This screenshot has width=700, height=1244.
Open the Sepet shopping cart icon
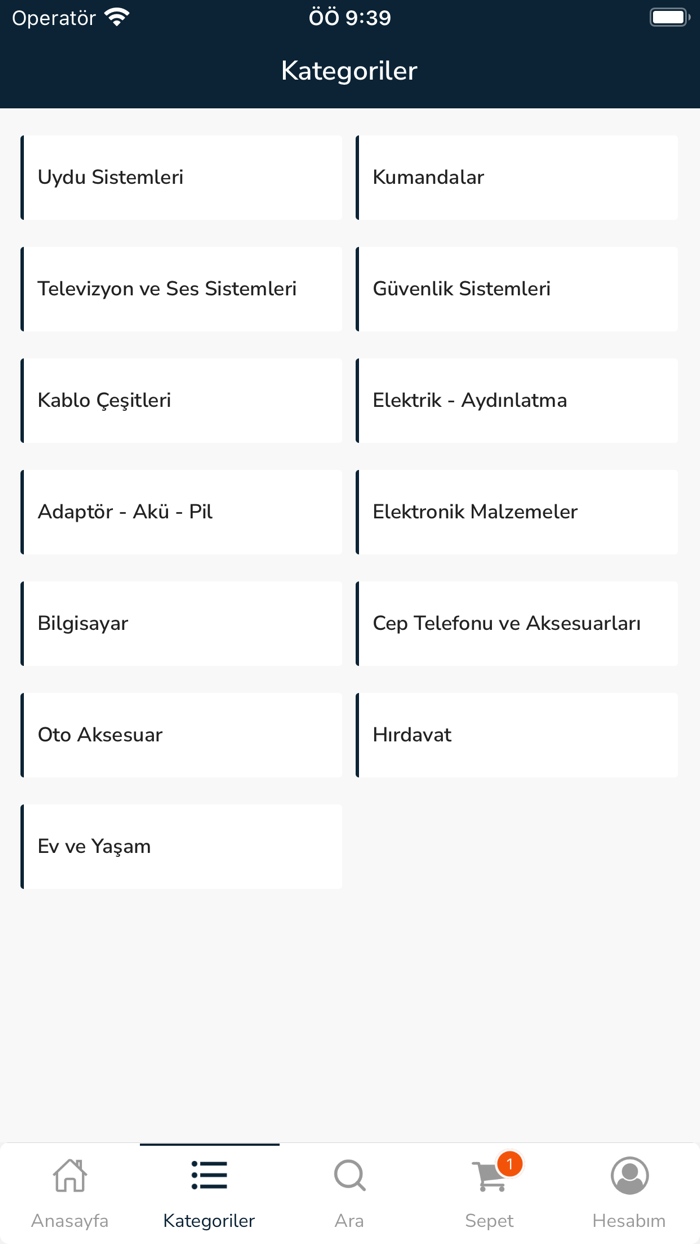pos(489,1178)
